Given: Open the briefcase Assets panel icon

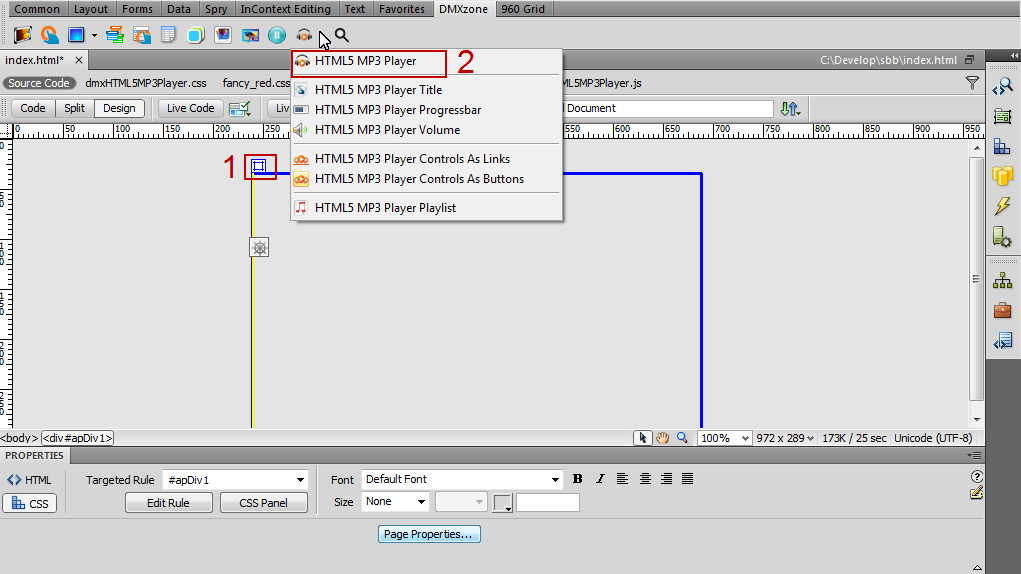Looking at the screenshot, I should pyautogui.click(x=1003, y=310).
